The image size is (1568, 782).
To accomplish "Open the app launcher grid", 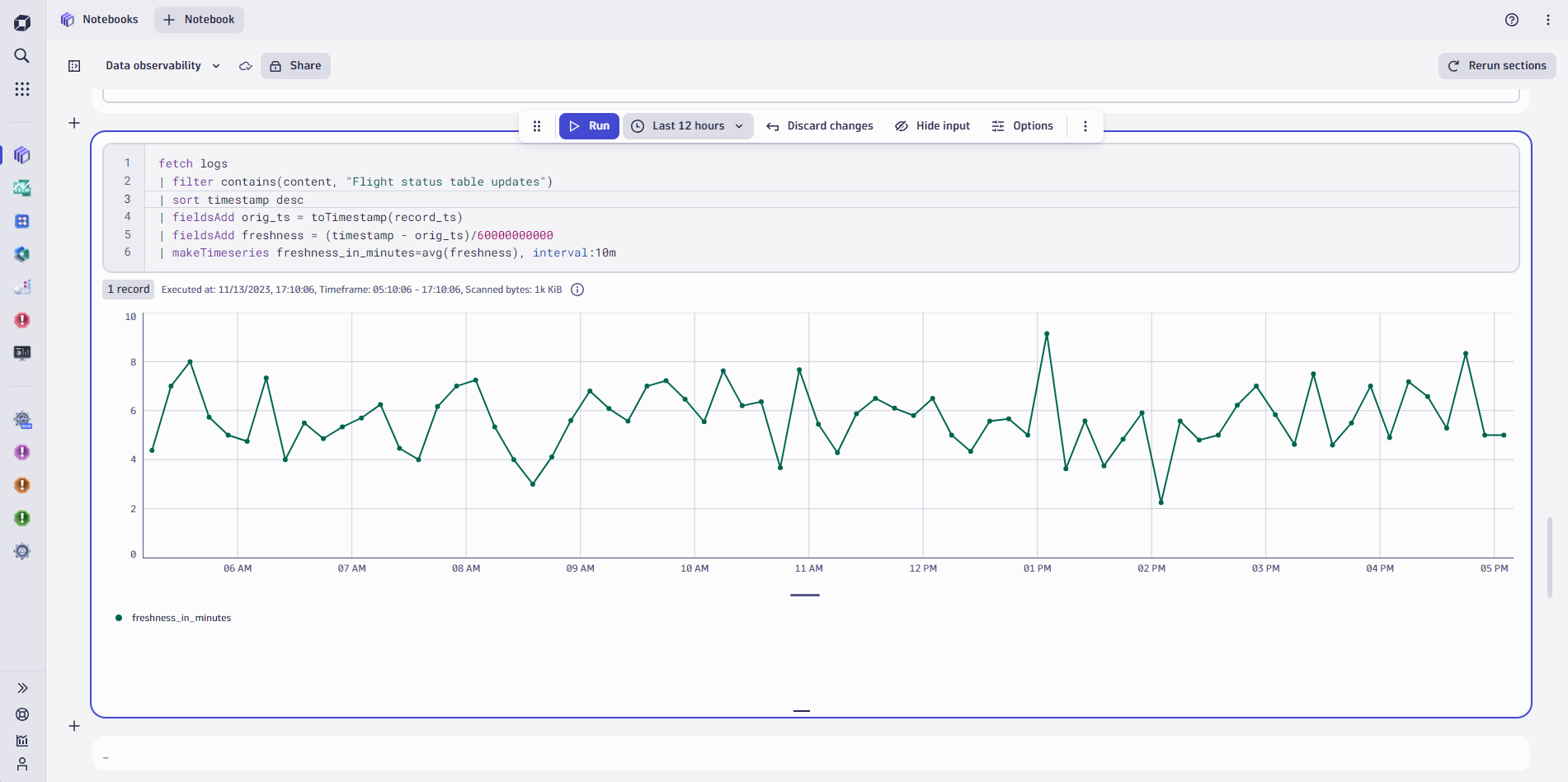I will (x=22, y=89).
